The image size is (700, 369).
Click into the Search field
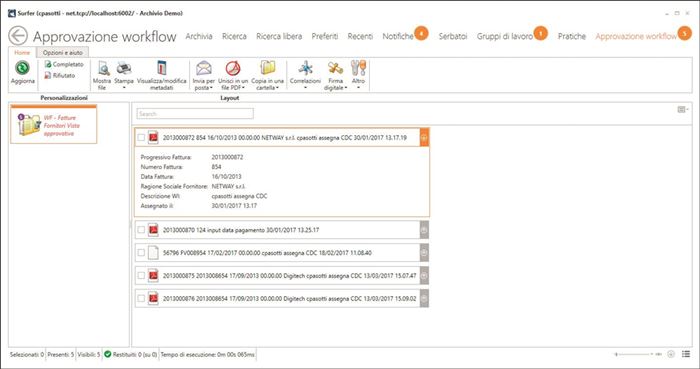(195, 114)
